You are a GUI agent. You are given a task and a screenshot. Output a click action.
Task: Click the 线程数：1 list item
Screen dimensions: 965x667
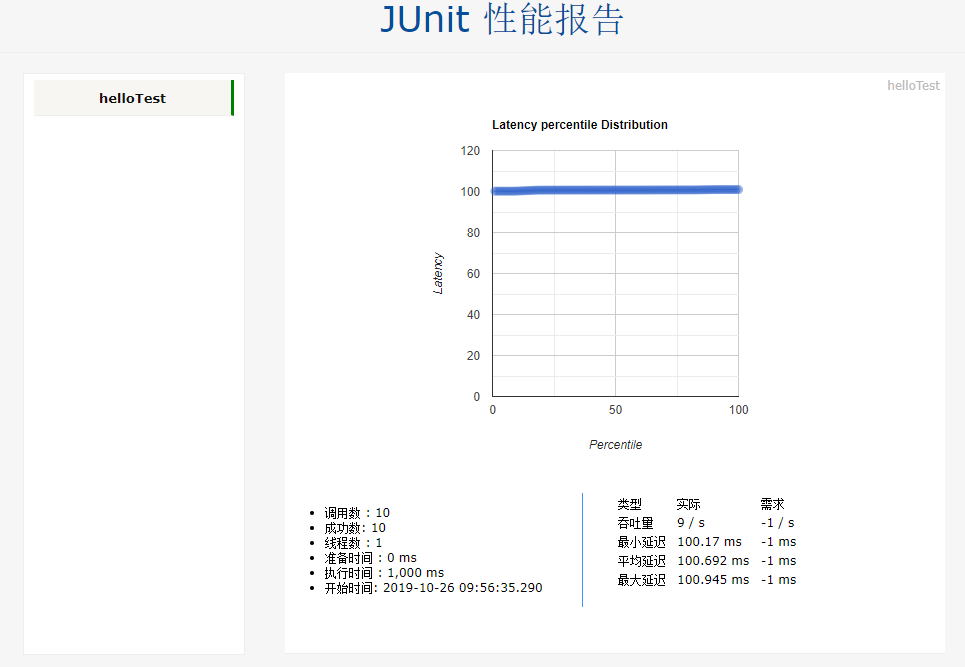coord(353,543)
